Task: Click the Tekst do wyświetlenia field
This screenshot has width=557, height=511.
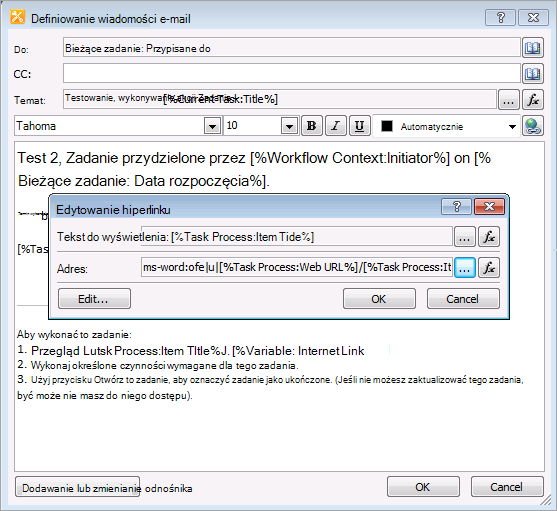Action: [x=297, y=236]
